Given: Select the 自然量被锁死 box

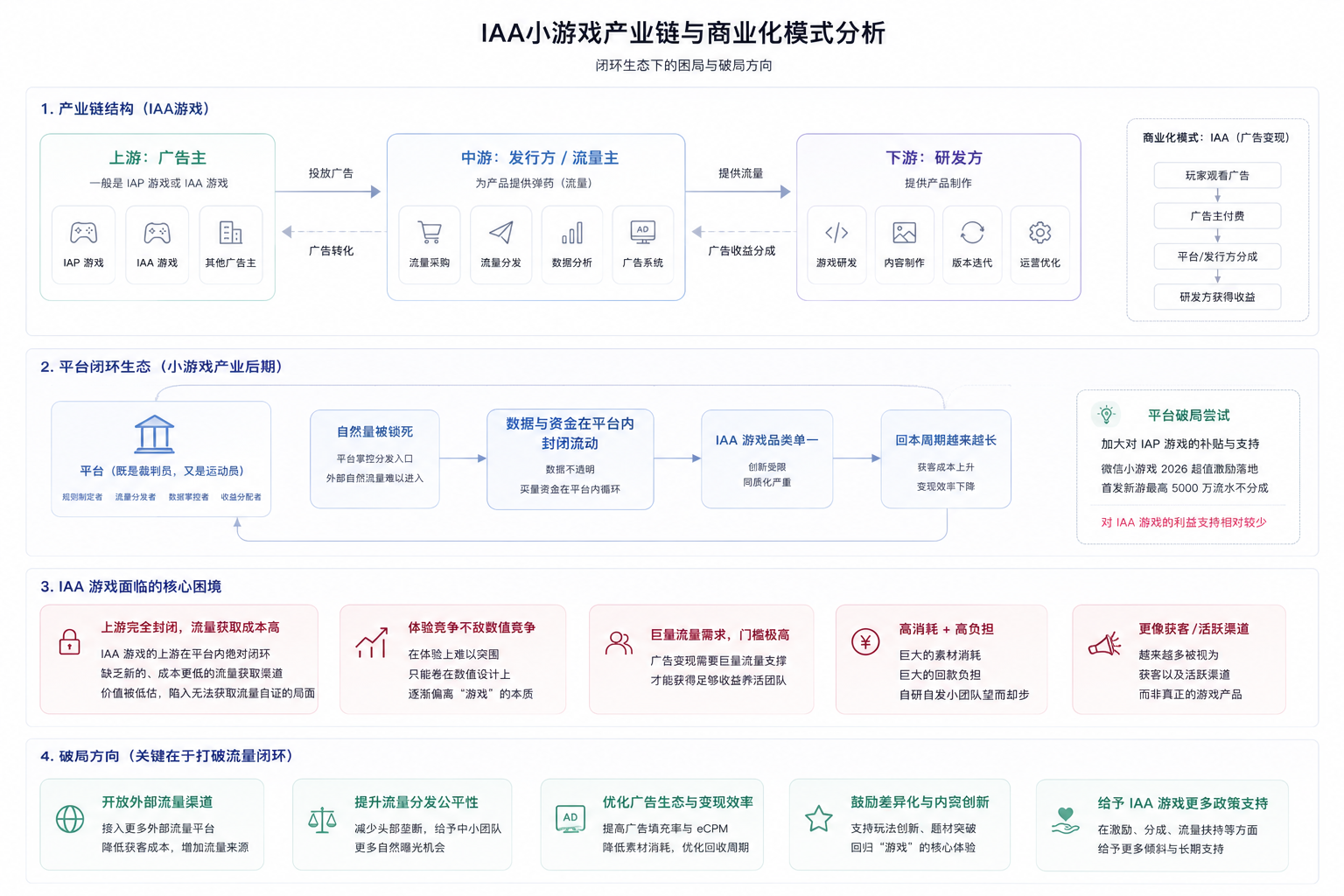Looking at the screenshot, I should click(374, 458).
